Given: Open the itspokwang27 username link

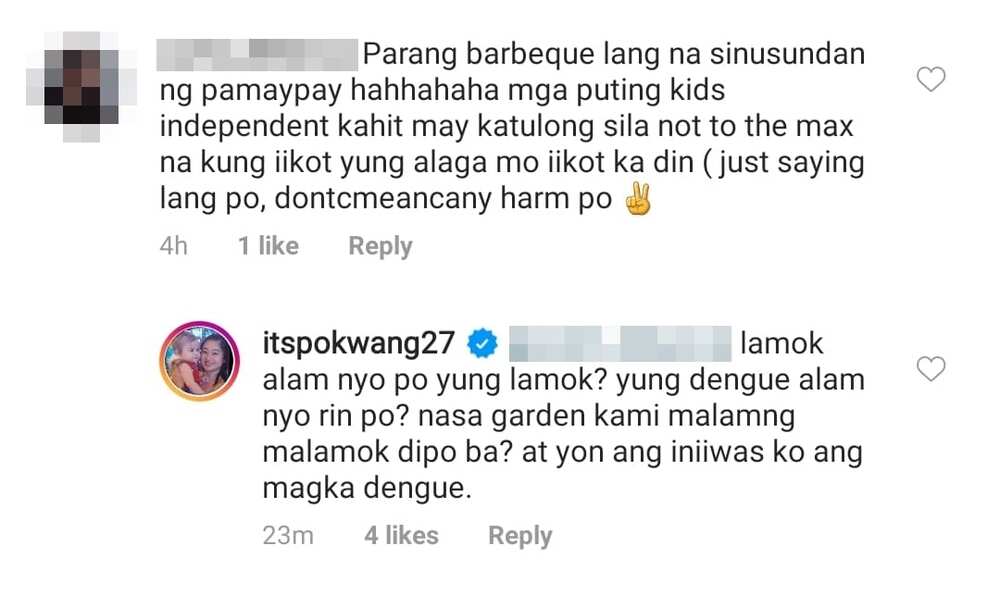Looking at the screenshot, I should point(358,345).
